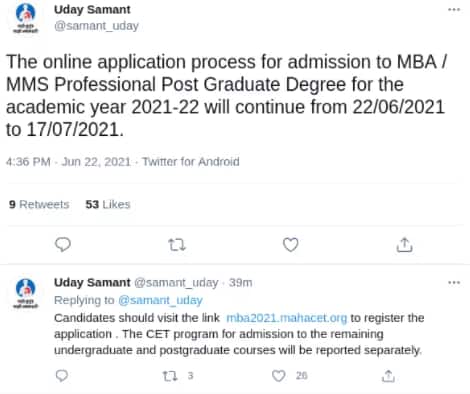Select the @samant_uday handle under main author name

click(96, 26)
